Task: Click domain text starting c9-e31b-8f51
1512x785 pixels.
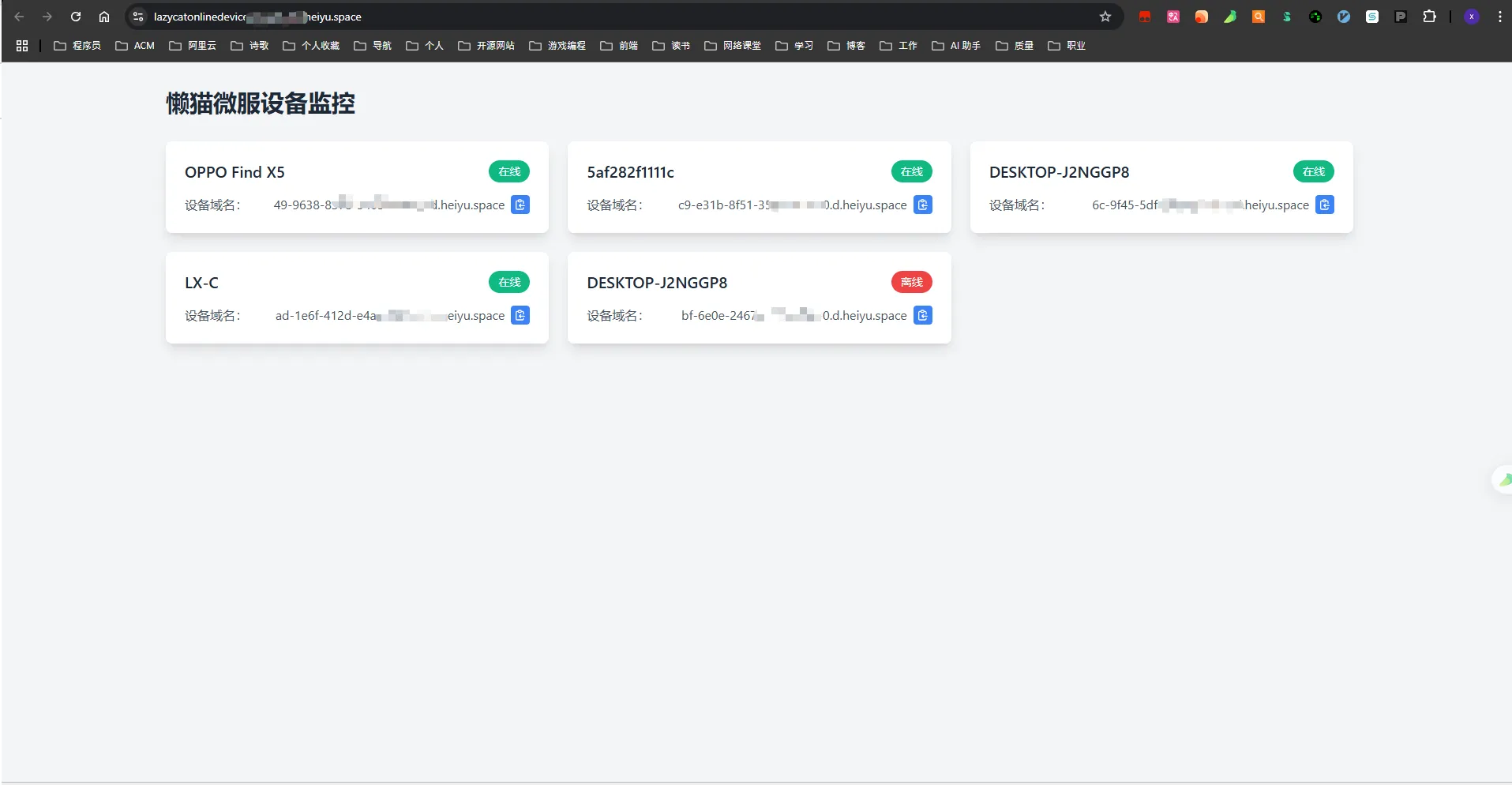Action: 793,205
